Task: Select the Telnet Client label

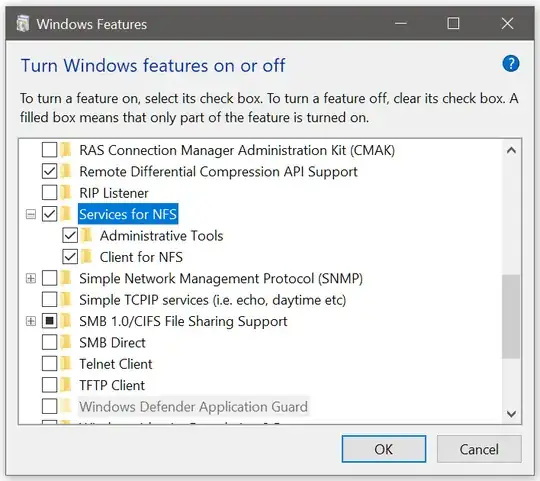Action: pyautogui.click(x=116, y=364)
